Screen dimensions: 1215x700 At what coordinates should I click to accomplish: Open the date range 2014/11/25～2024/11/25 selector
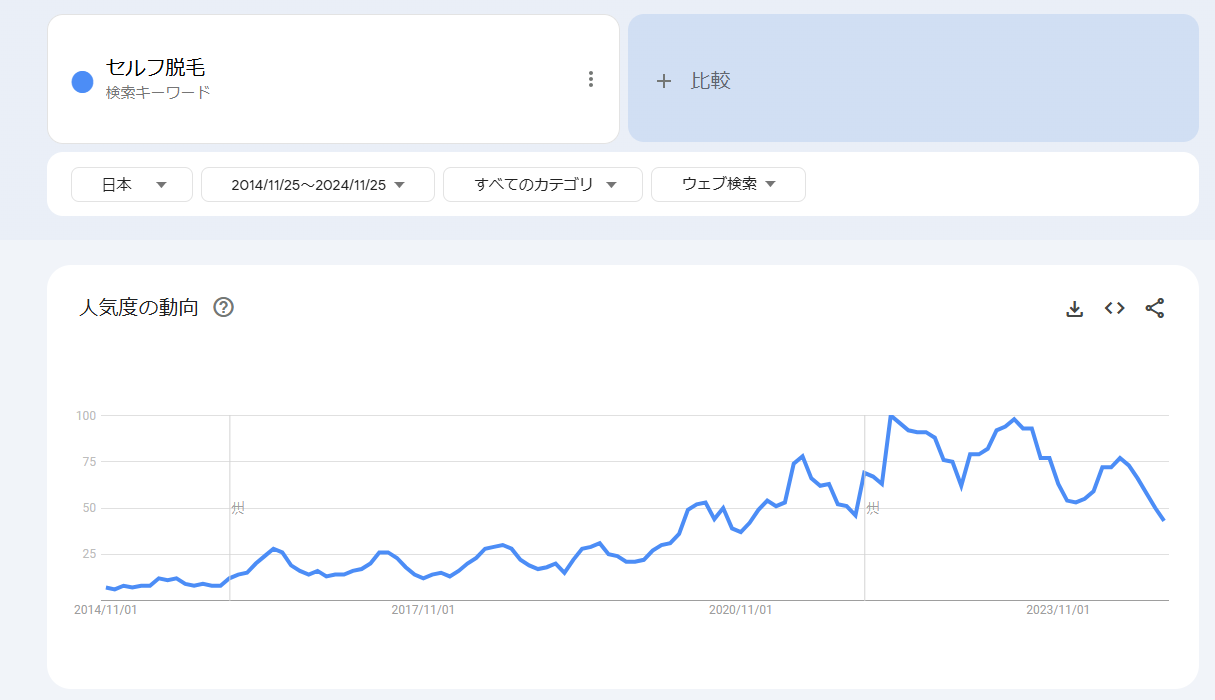click(x=317, y=184)
